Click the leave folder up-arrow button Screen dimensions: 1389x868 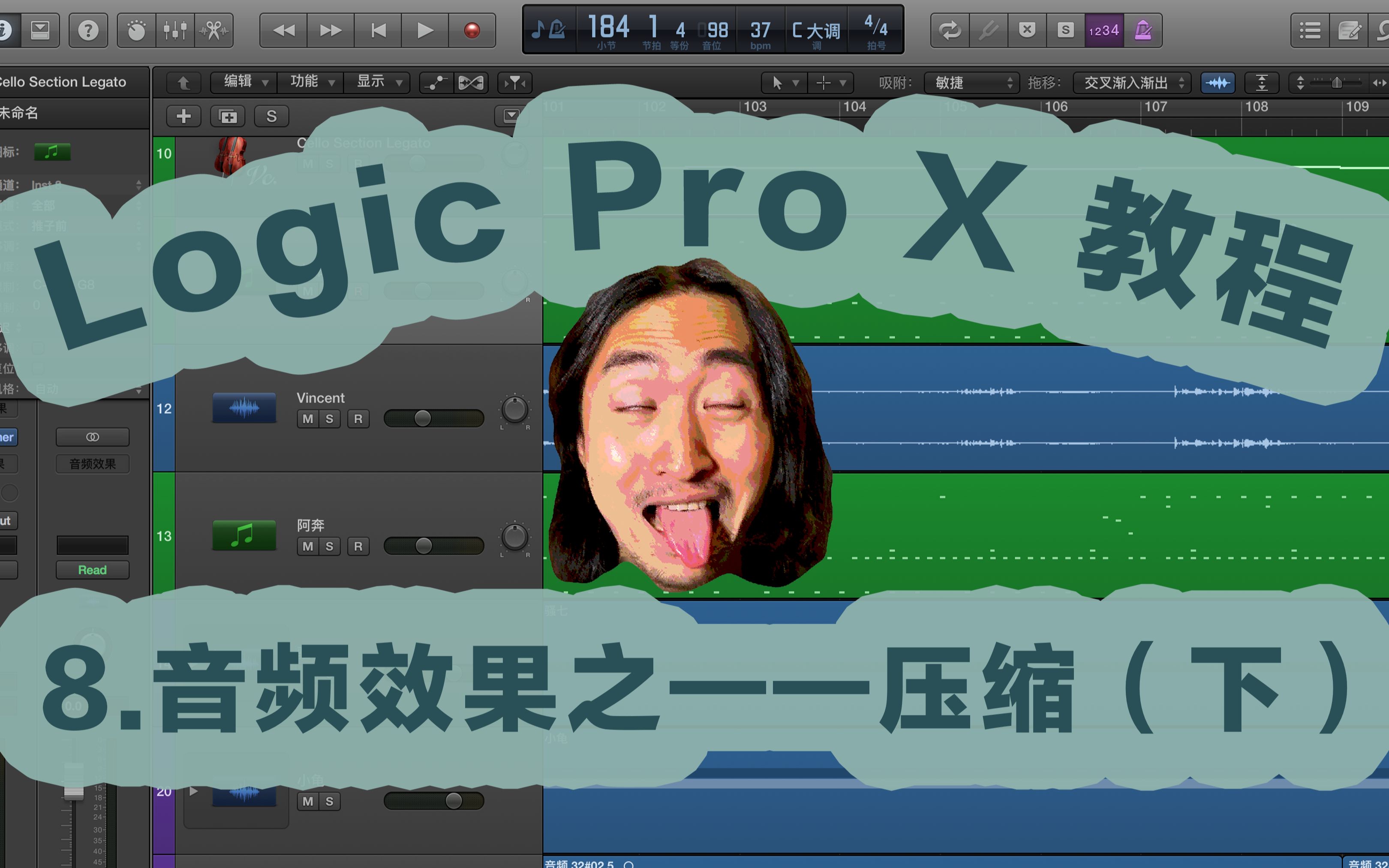(183, 83)
